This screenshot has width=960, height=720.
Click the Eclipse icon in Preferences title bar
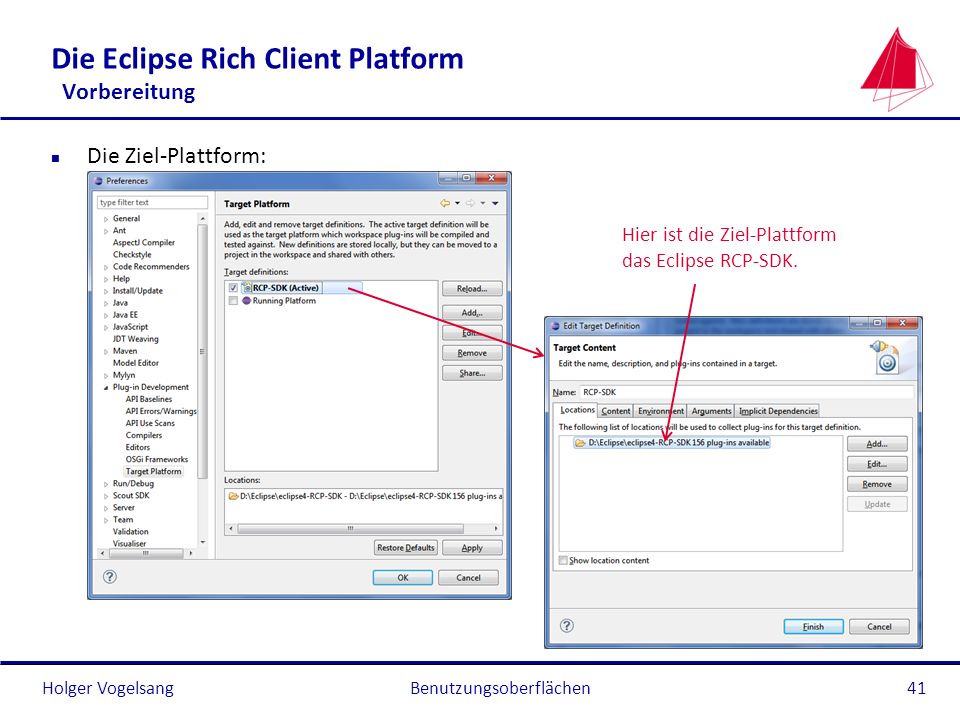point(99,181)
